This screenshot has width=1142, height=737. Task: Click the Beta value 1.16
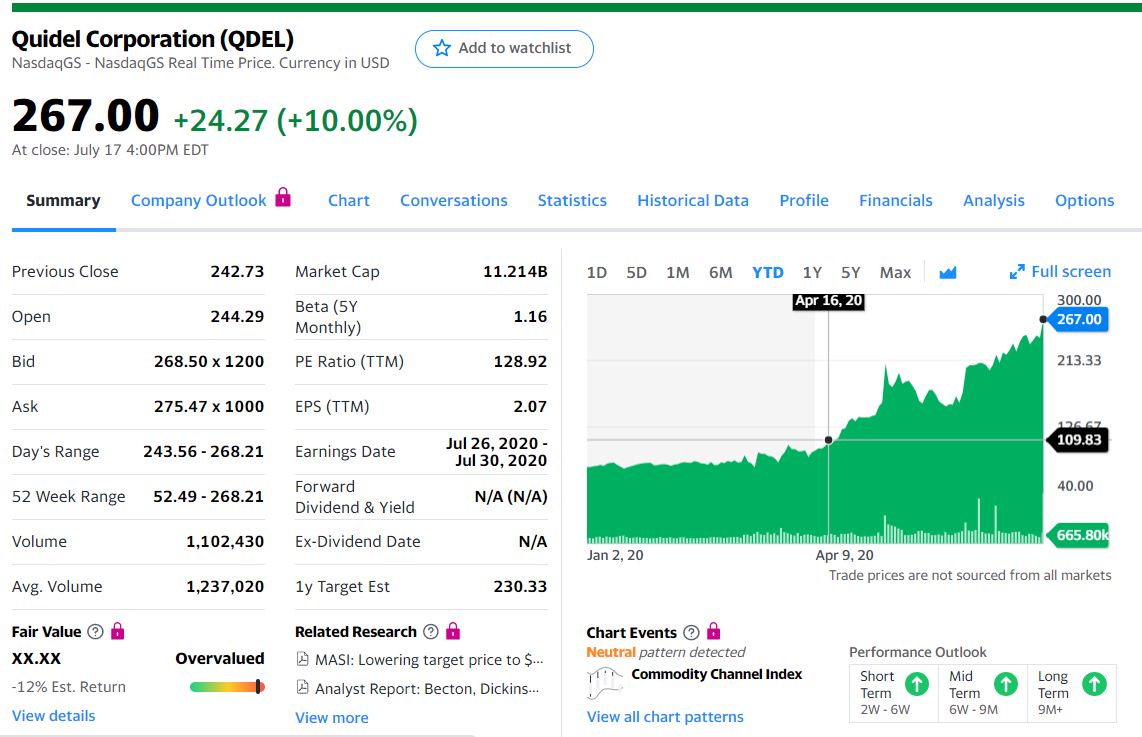(530, 317)
